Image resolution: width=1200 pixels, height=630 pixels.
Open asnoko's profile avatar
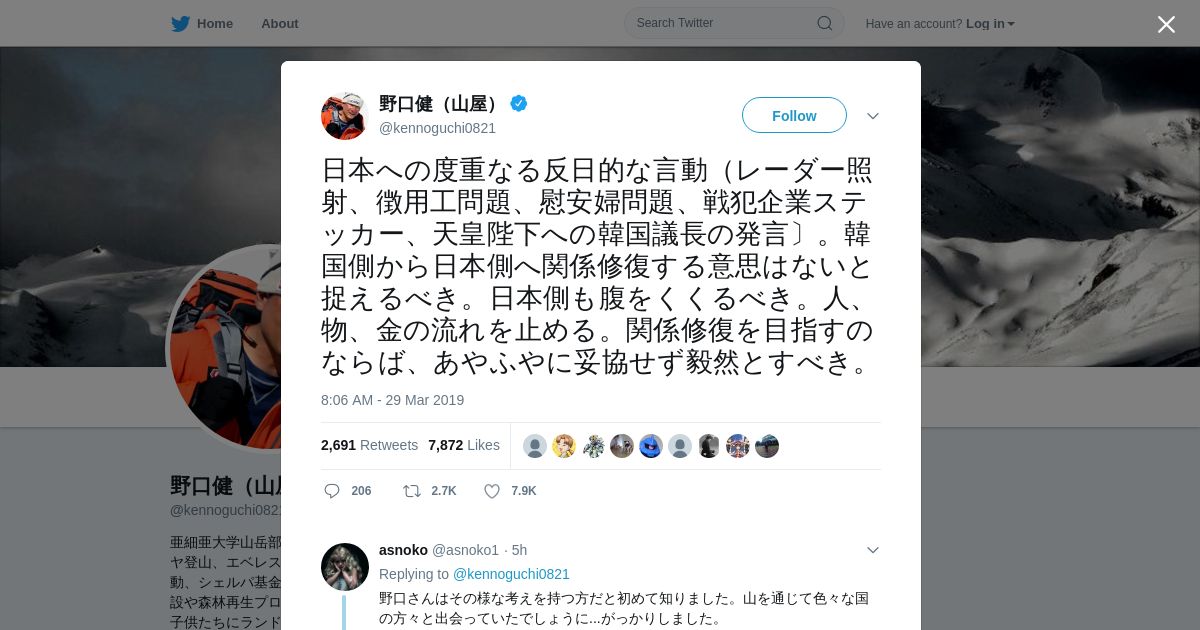pyautogui.click(x=345, y=567)
